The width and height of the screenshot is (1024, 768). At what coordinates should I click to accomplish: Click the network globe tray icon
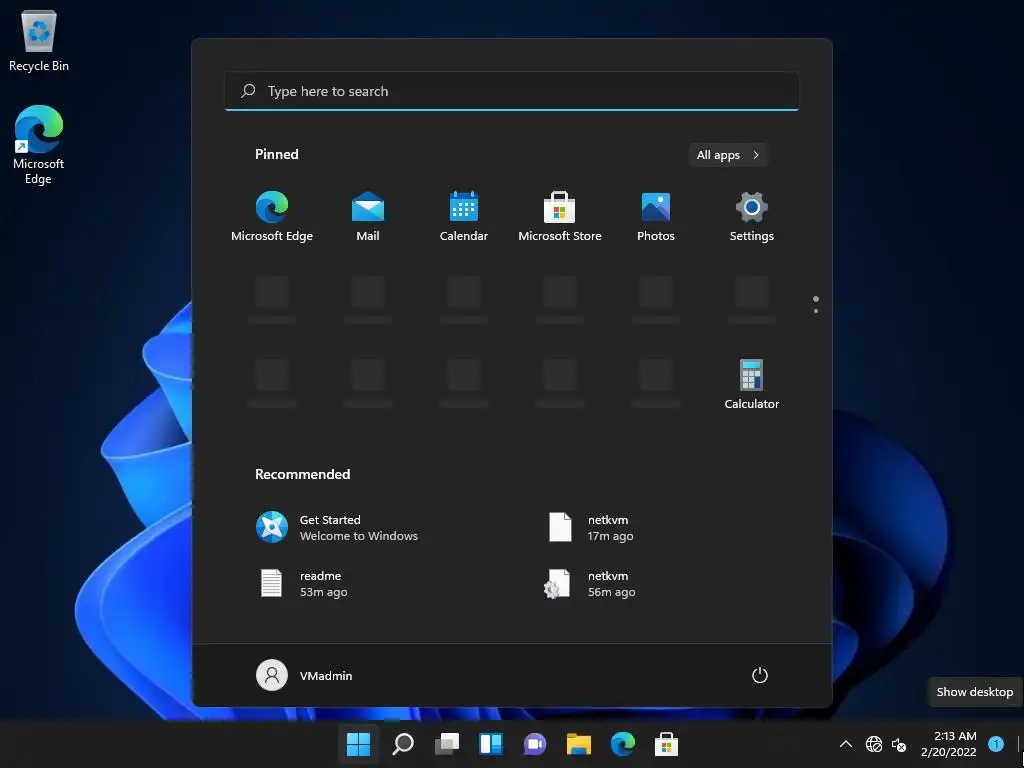point(874,744)
